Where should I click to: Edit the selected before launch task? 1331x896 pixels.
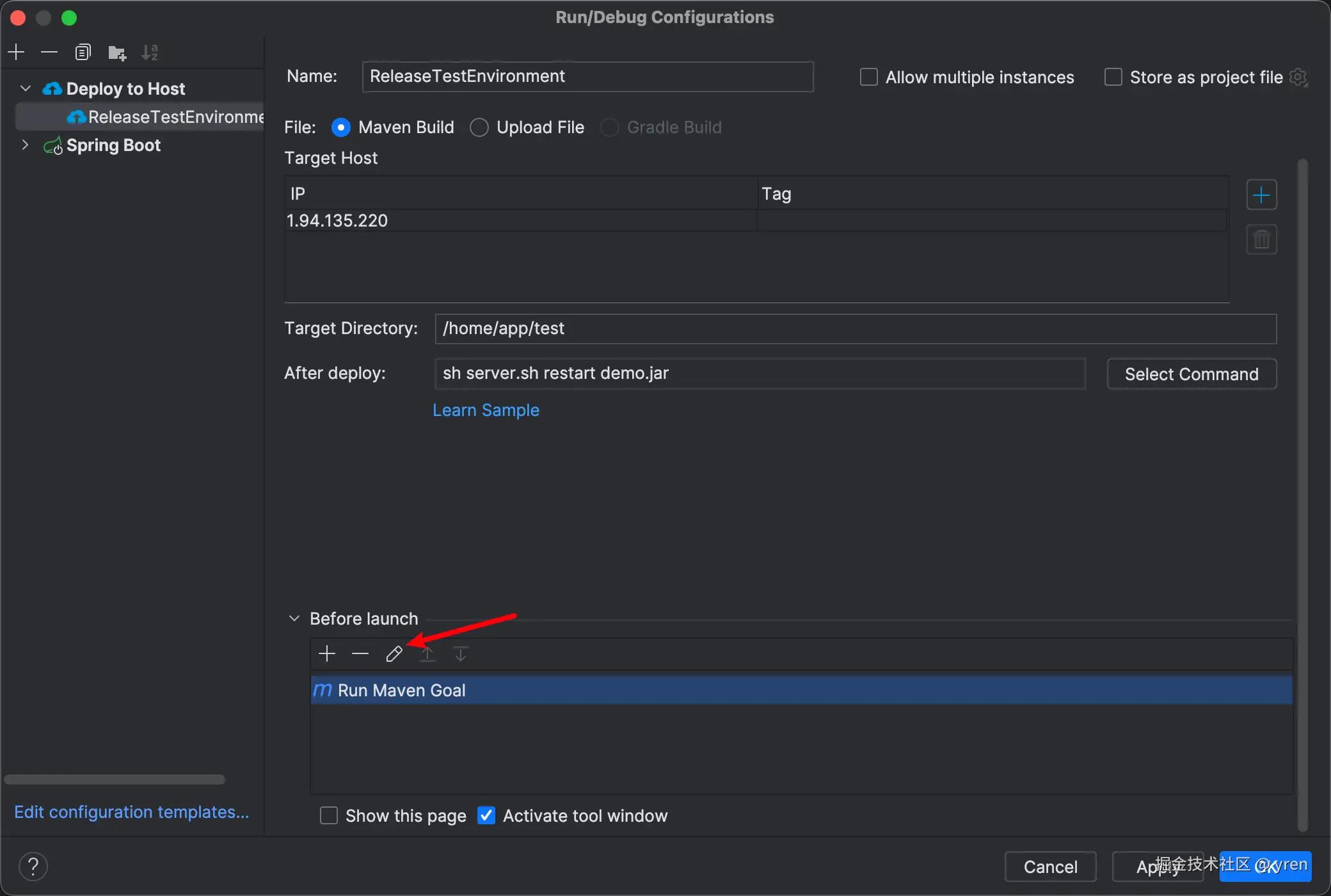[x=394, y=653]
